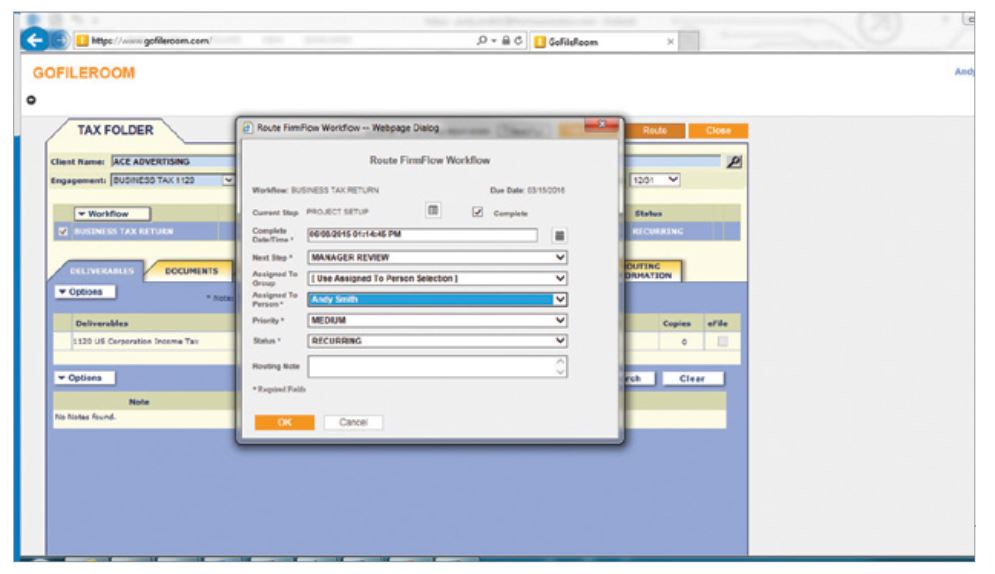Expand the Options menu under Deliverables tab
The width and height of the screenshot is (995, 574).
85,292
